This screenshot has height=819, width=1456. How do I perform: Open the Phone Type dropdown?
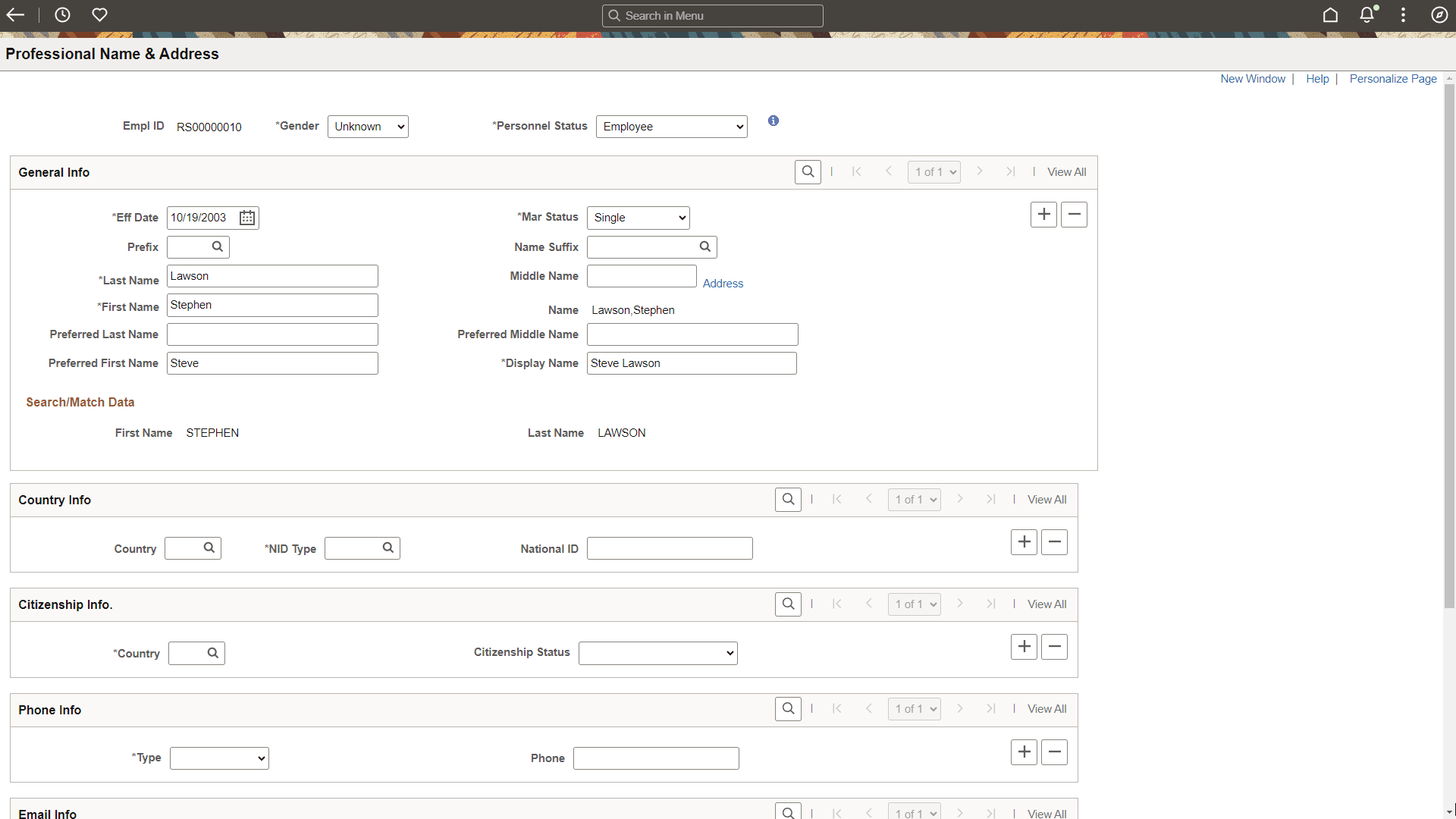[218, 758]
